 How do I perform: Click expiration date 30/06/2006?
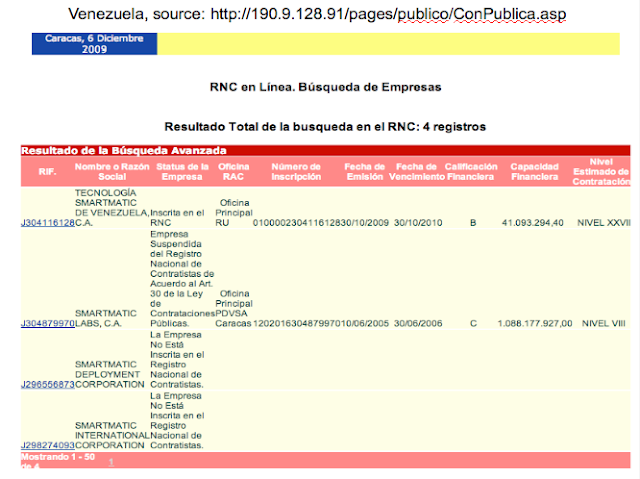(x=418, y=324)
